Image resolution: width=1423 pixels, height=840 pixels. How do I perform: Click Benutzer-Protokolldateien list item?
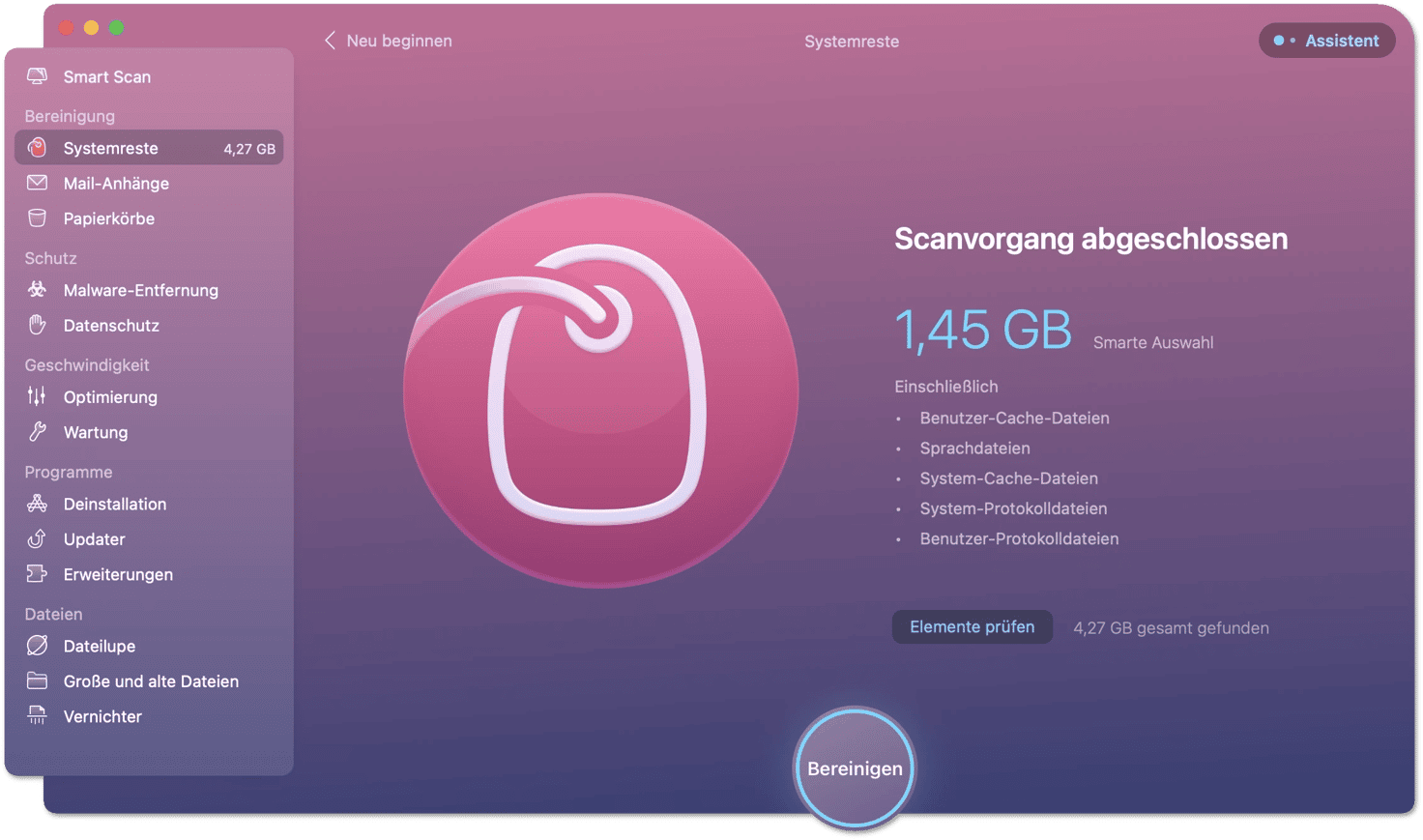coord(1019,538)
